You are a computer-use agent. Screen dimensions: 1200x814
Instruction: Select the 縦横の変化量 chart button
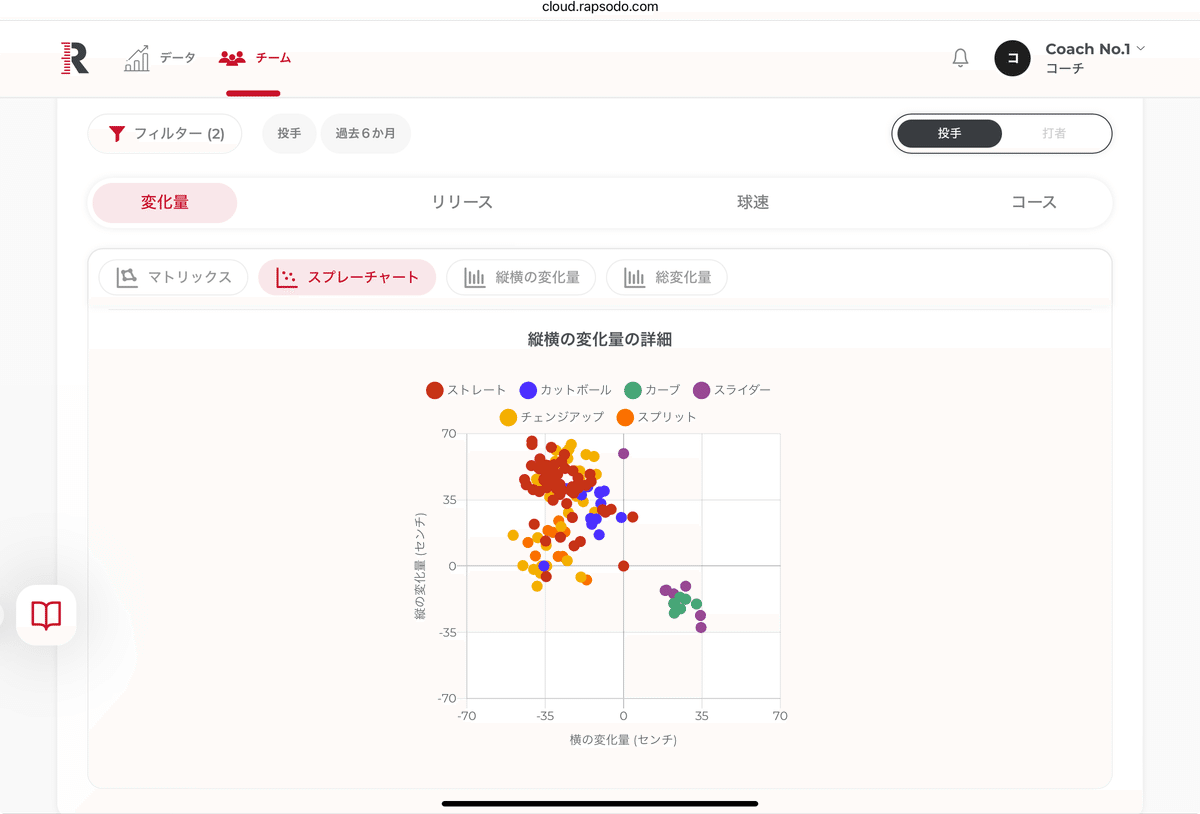point(521,277)
